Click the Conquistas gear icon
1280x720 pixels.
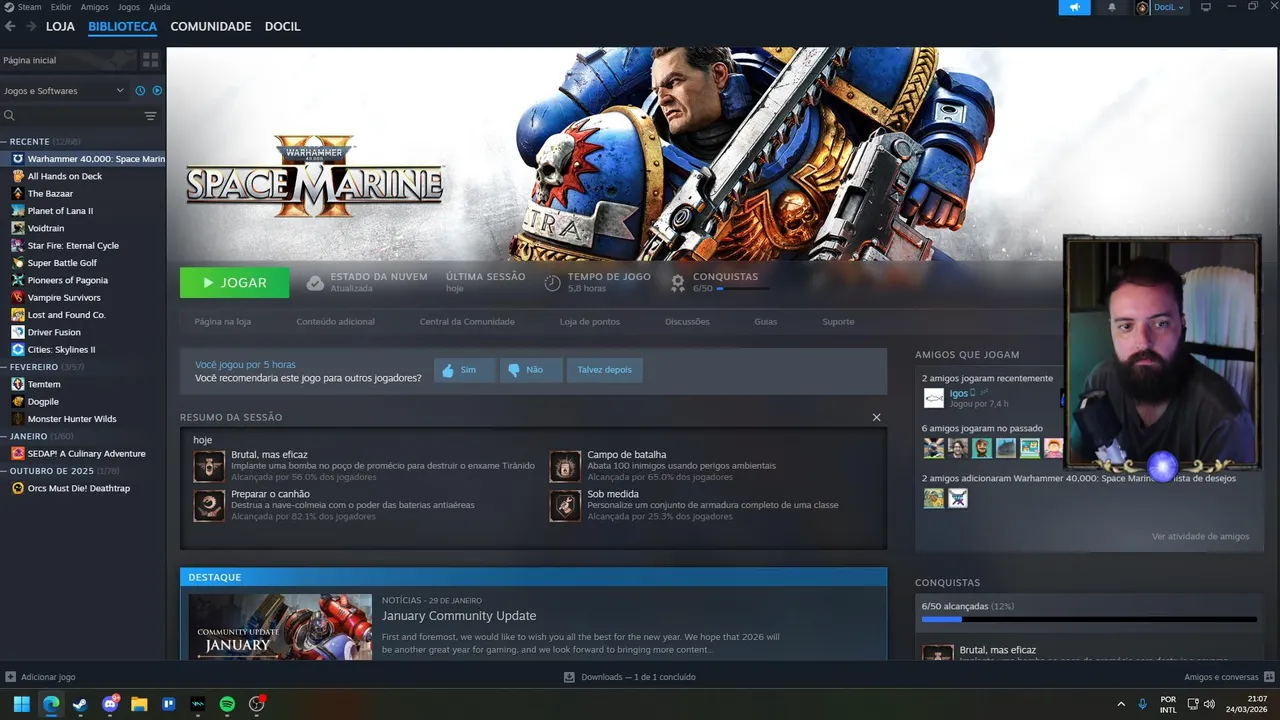click(677, 283)
